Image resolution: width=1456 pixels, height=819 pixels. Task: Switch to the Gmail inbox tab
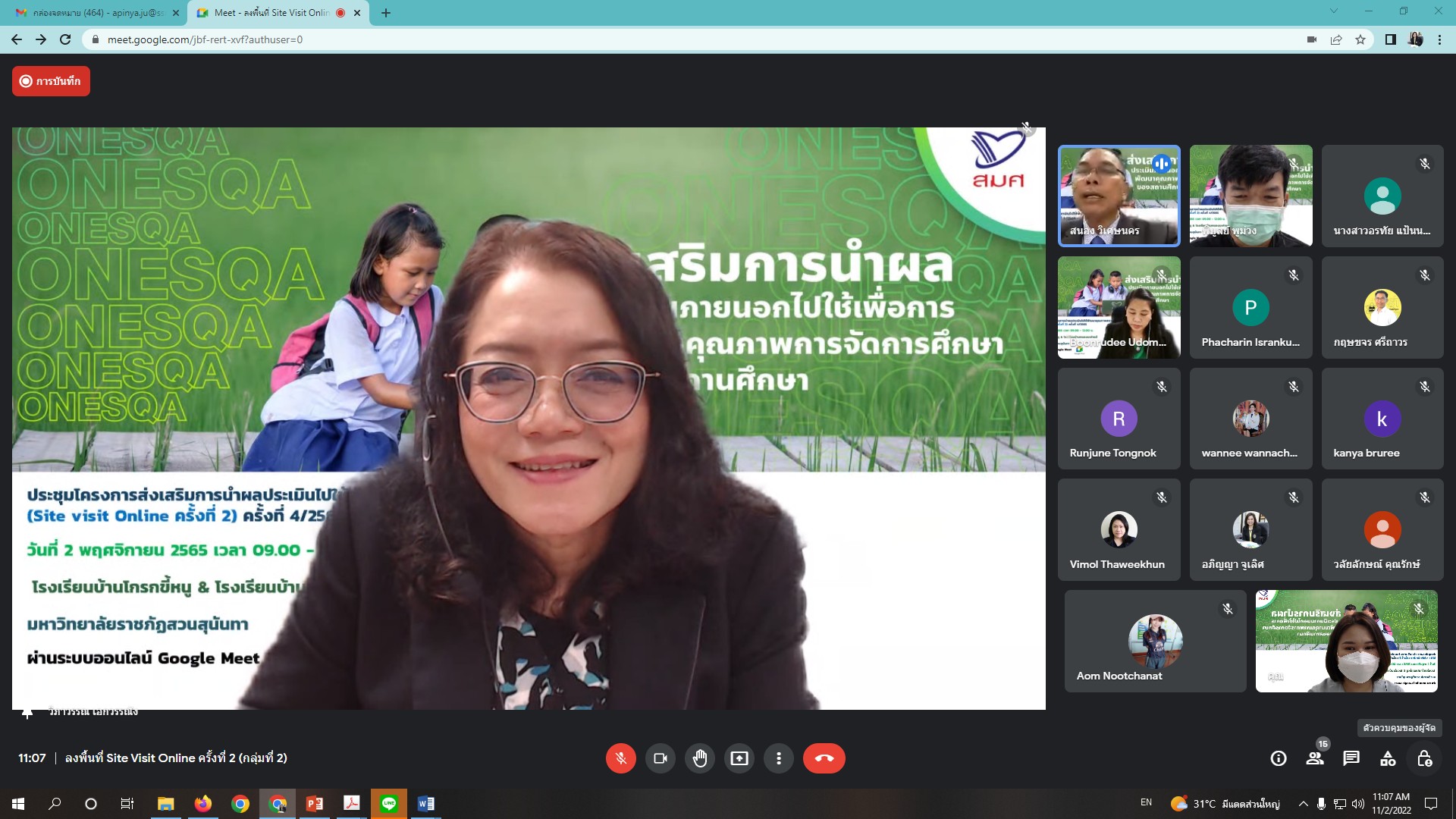coord(99,13)
